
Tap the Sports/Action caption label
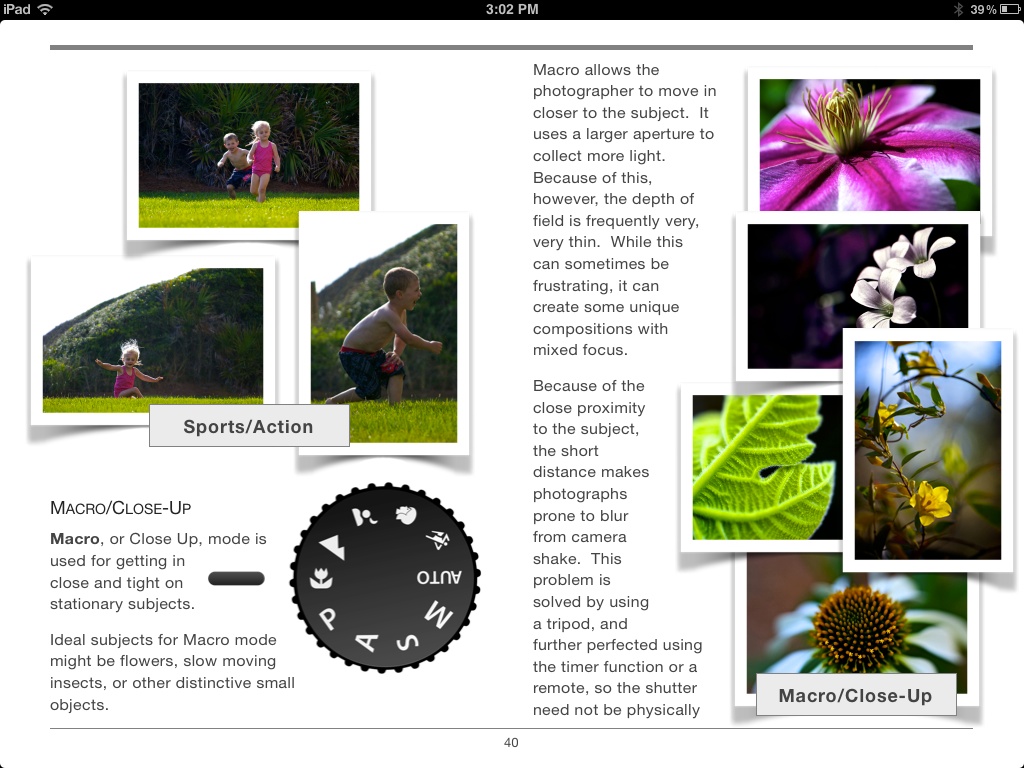coord(249,426)
